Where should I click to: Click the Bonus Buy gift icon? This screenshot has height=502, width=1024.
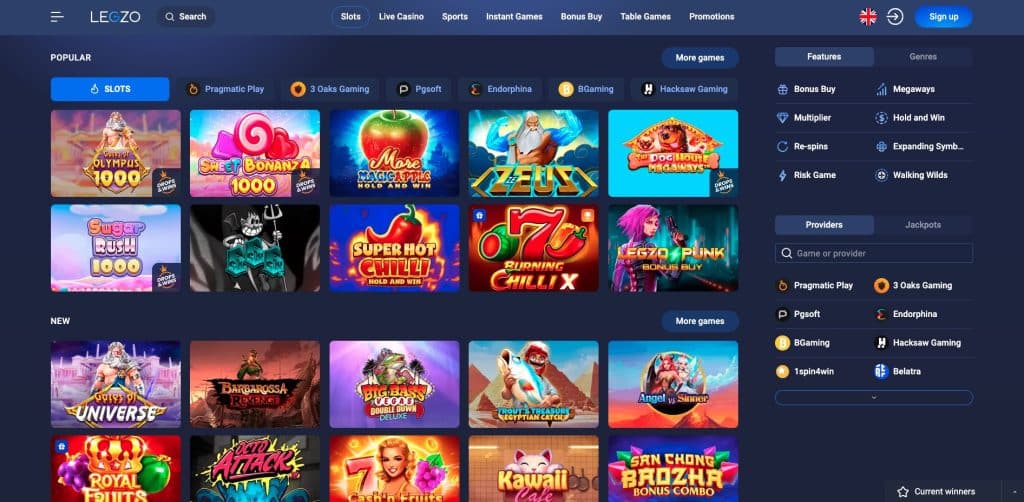[x=782, y=89]
